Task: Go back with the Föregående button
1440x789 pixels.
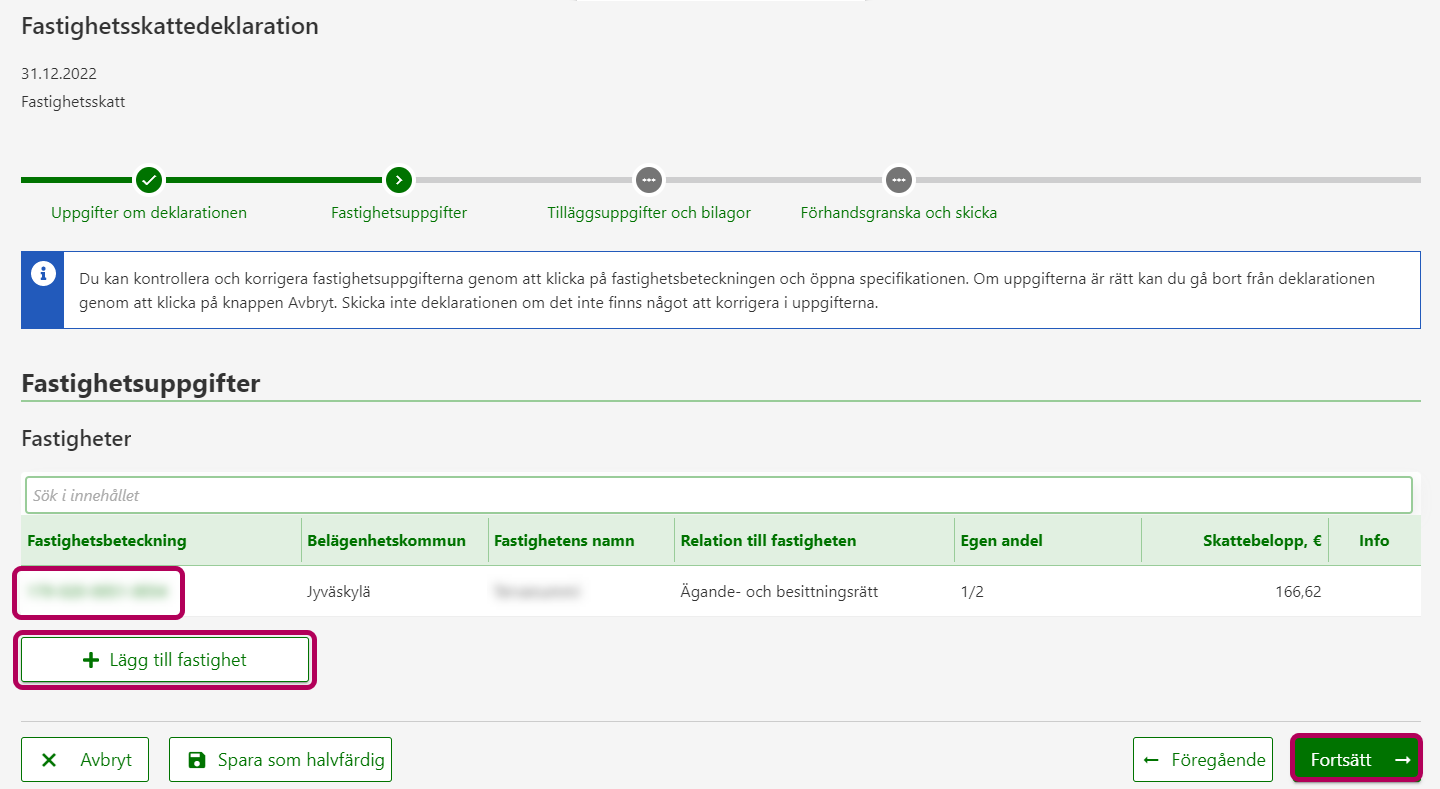Action: tap(1203, 760)
